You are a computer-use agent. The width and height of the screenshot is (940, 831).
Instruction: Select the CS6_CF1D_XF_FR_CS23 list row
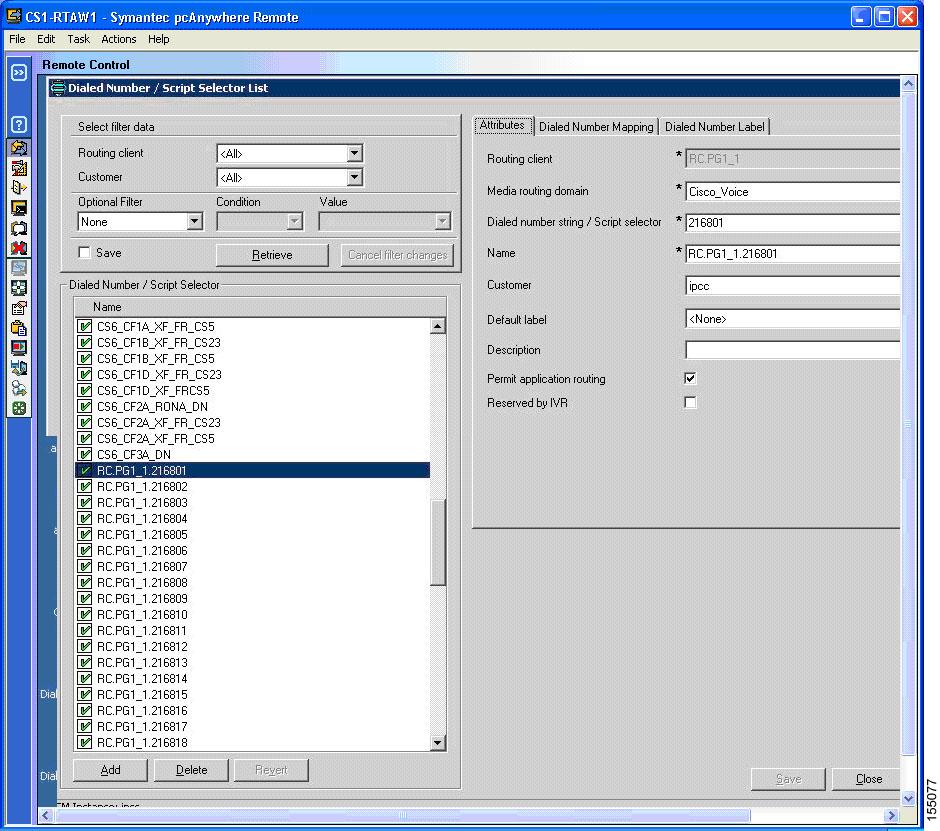pos(253,375)
